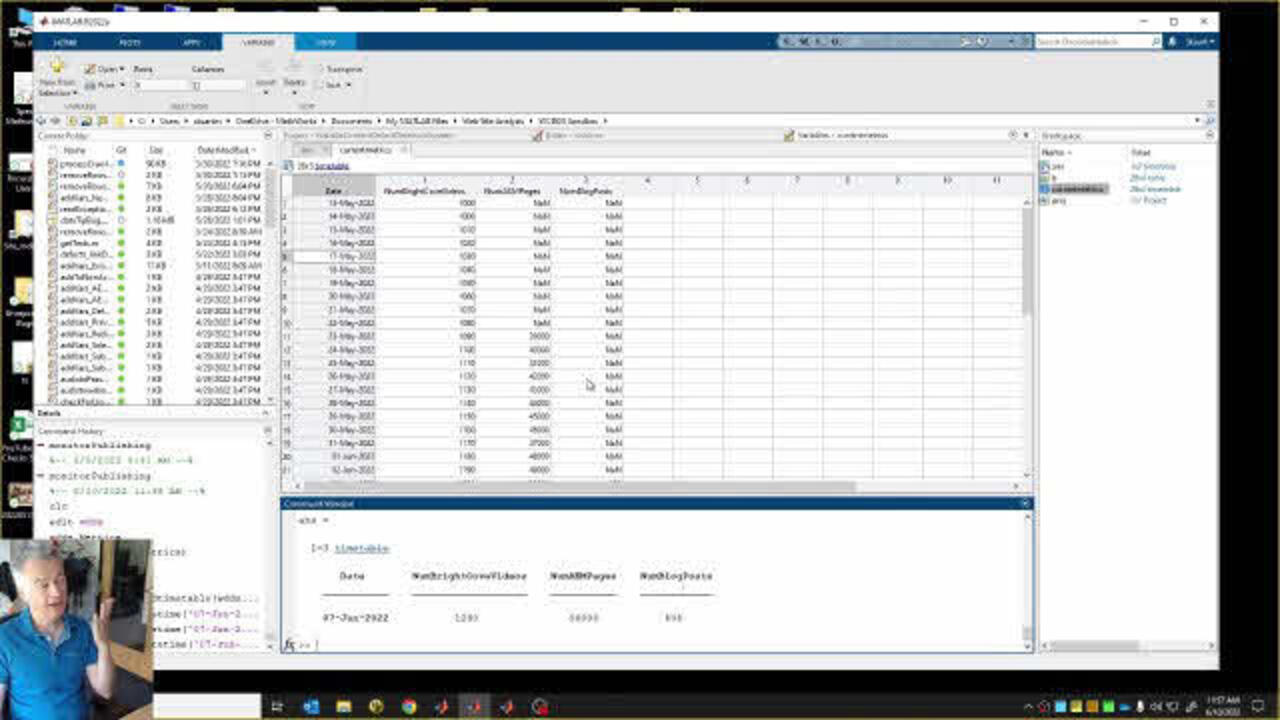Expand Current Folder panel actions menu

coord(267,136)
